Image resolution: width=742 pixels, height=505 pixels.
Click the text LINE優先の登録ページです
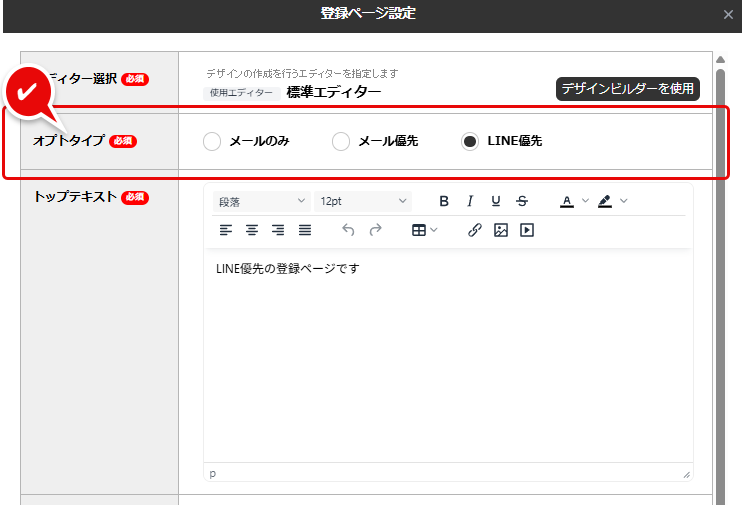(x=288, y=269)
